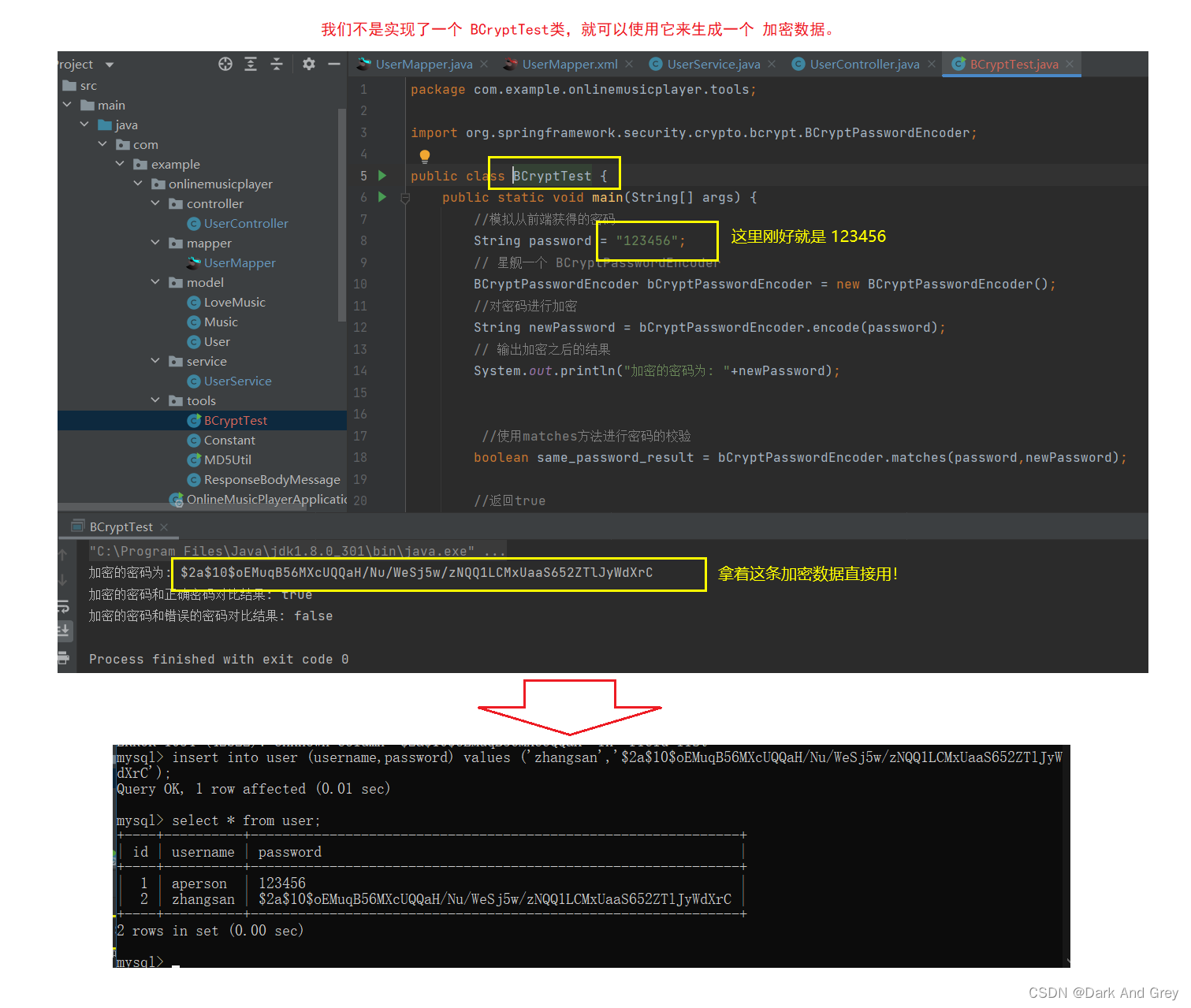Open the Project view dropdown

click(x=110, y=65)
